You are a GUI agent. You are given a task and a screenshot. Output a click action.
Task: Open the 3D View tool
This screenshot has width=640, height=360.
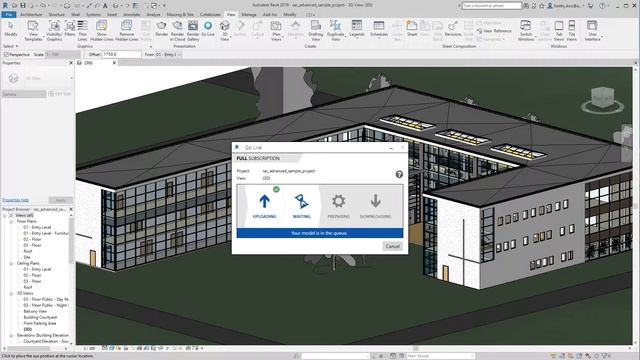[x=224, y=31]
